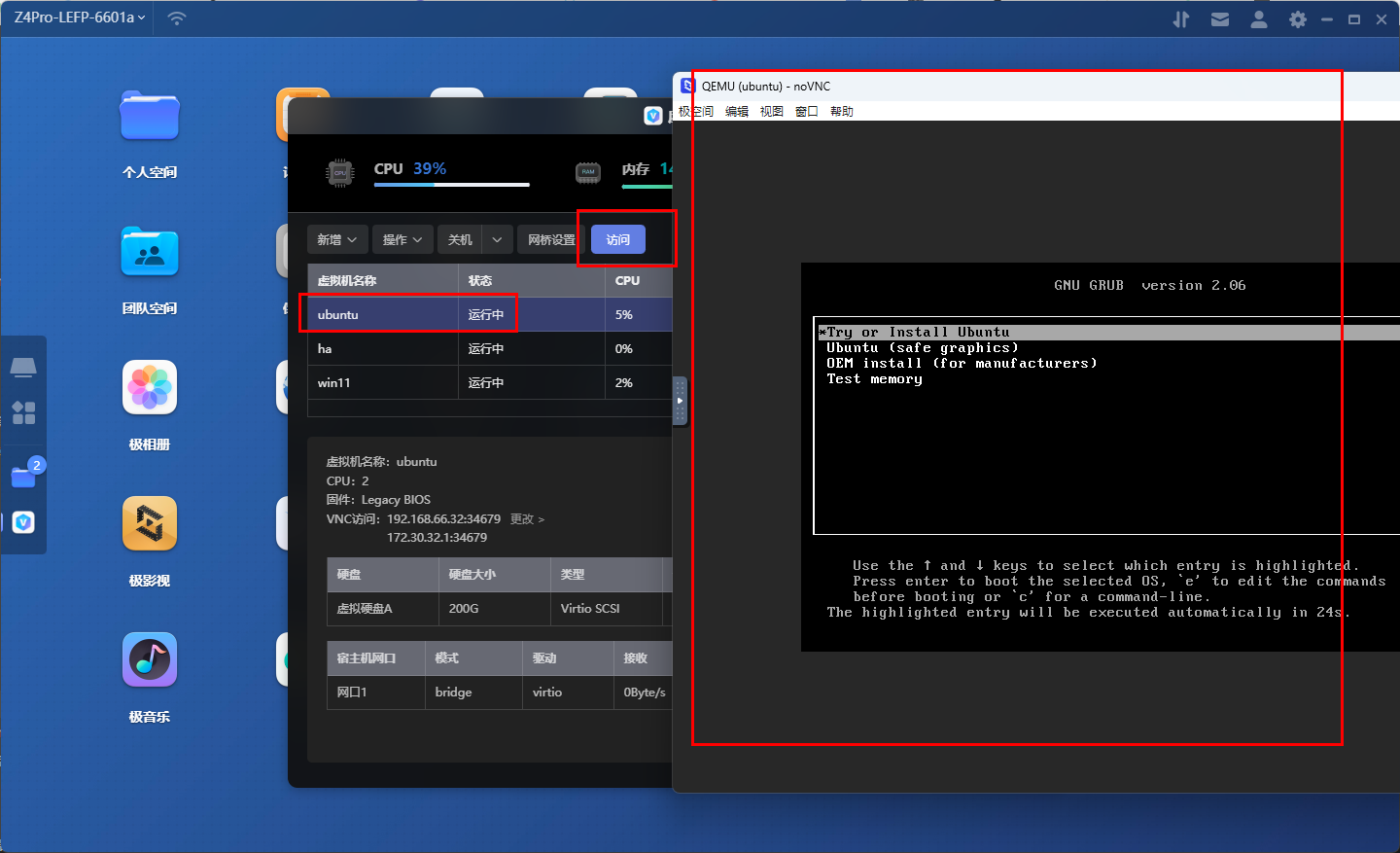The width and height of the screenshot is (1400, 853).
Task: Open the arrow dropdown beside 关机
Action: click(x=497, y=239)
